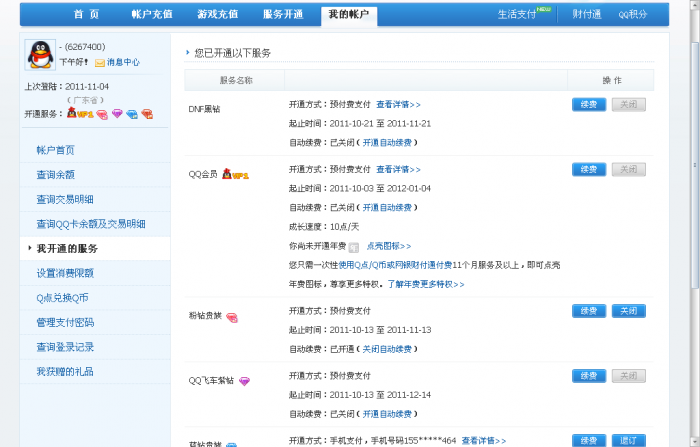This screenshot has height=447, width=700.
Task: Select 我开通的服务 in sidebar
Action: (x=67, y=248)
